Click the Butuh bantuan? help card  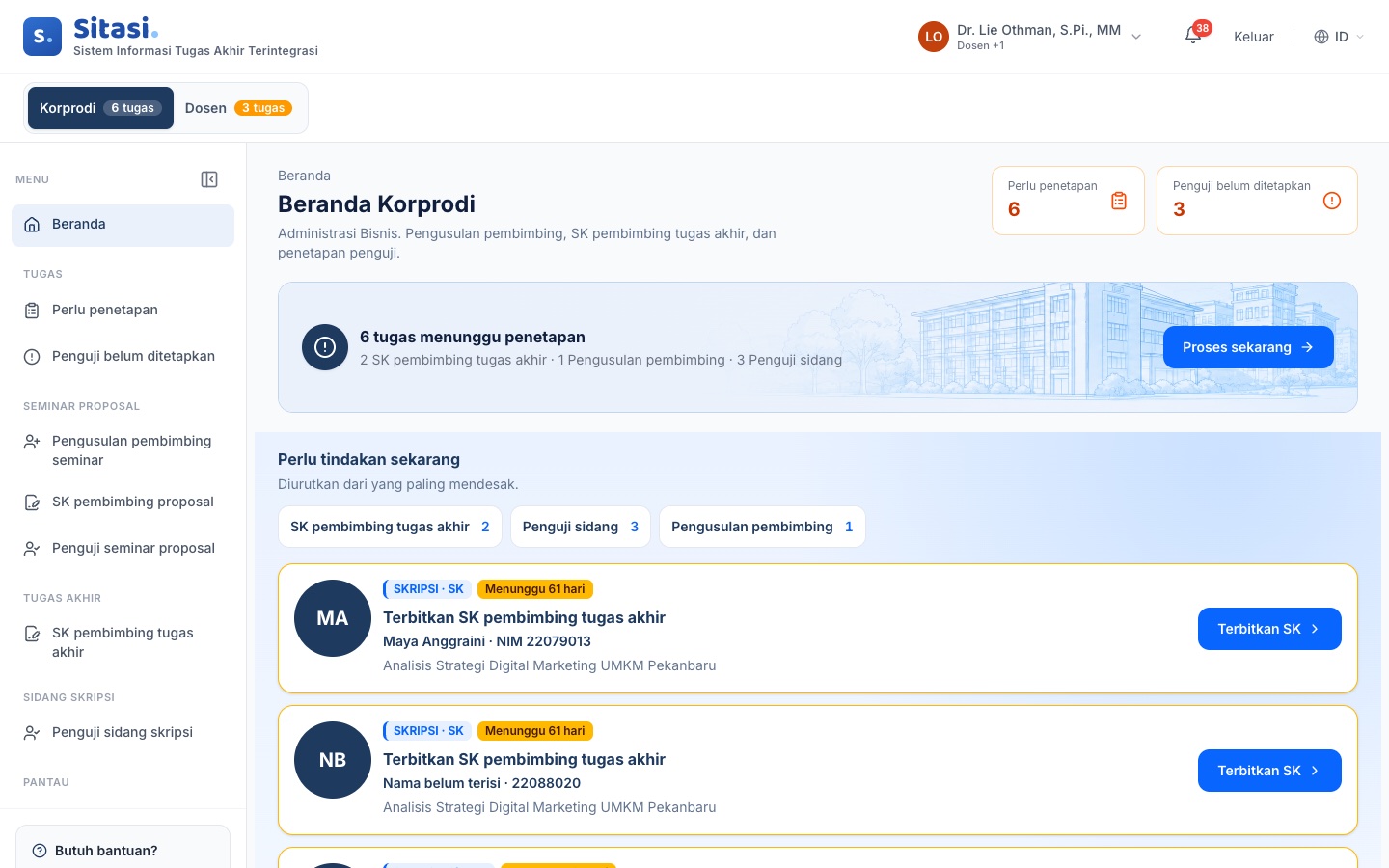pos(123,847)
